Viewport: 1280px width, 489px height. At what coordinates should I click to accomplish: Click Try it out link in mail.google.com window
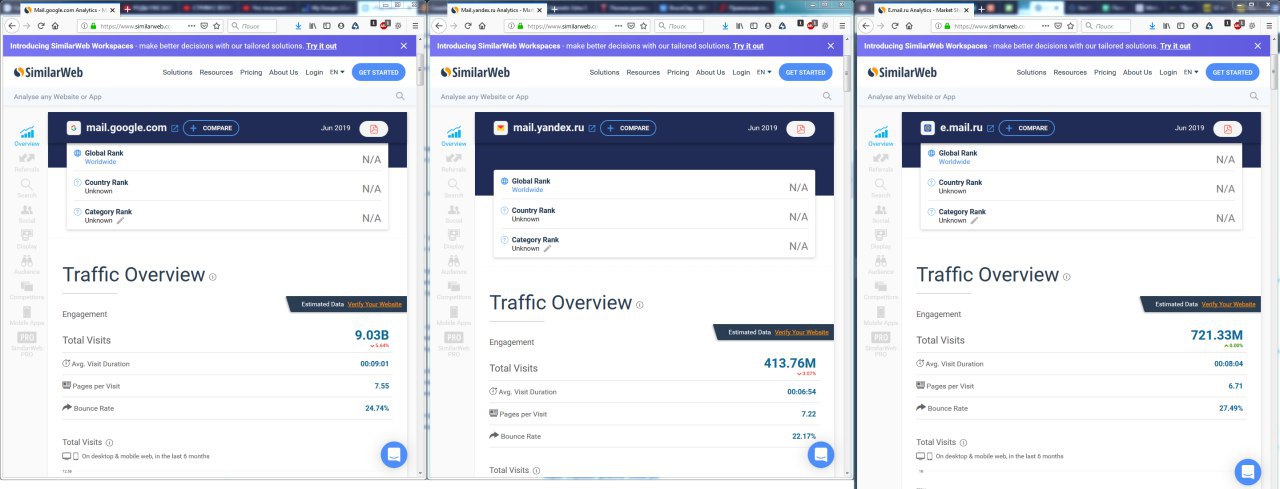tap(321, 46)
